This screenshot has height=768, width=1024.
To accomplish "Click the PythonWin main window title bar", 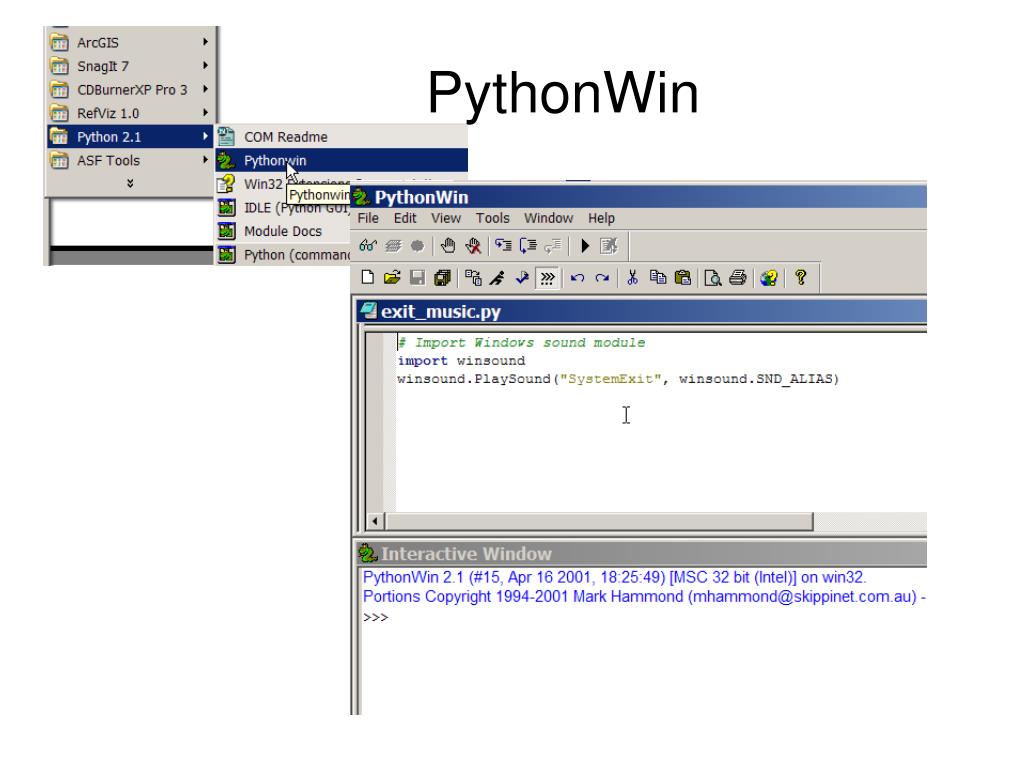I will click(639, 197).
